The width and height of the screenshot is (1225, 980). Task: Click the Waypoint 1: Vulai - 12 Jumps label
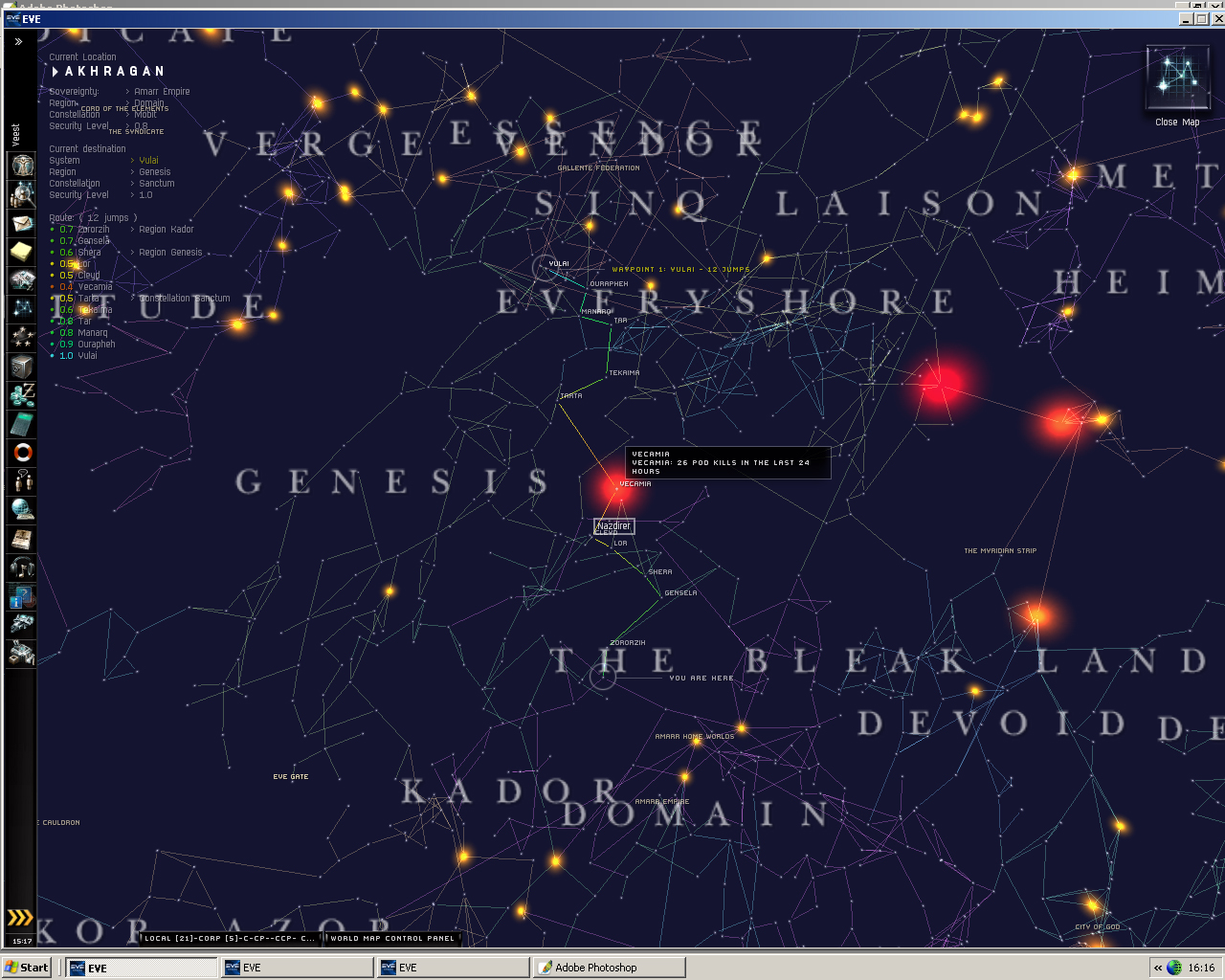(681, 270)
